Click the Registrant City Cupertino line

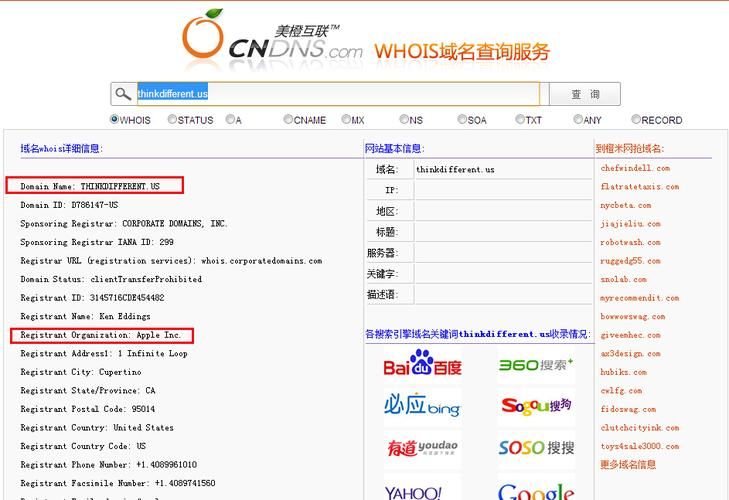81,372
